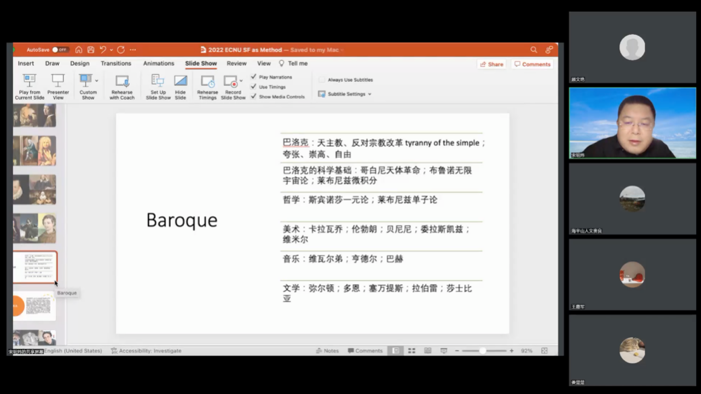The height and width of the screenshot is (394, 701).
Task: Expand the Custom Show dropdown arrow
Action: coord(97,81)
